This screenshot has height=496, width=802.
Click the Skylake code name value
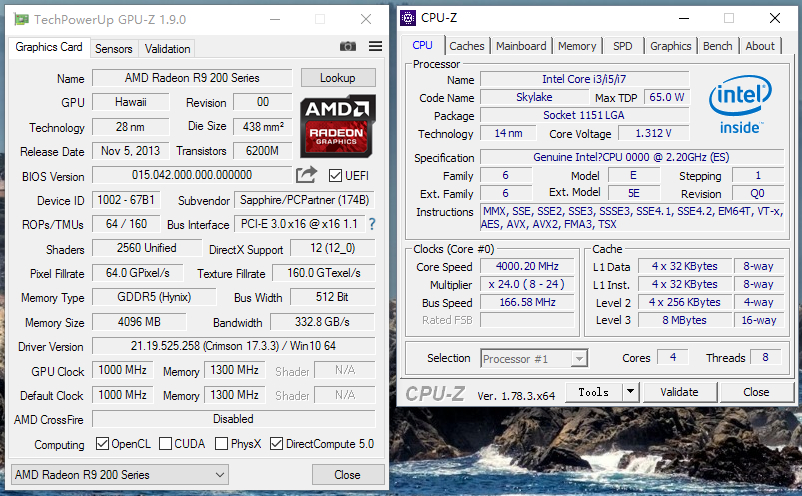tap(534, 97)
